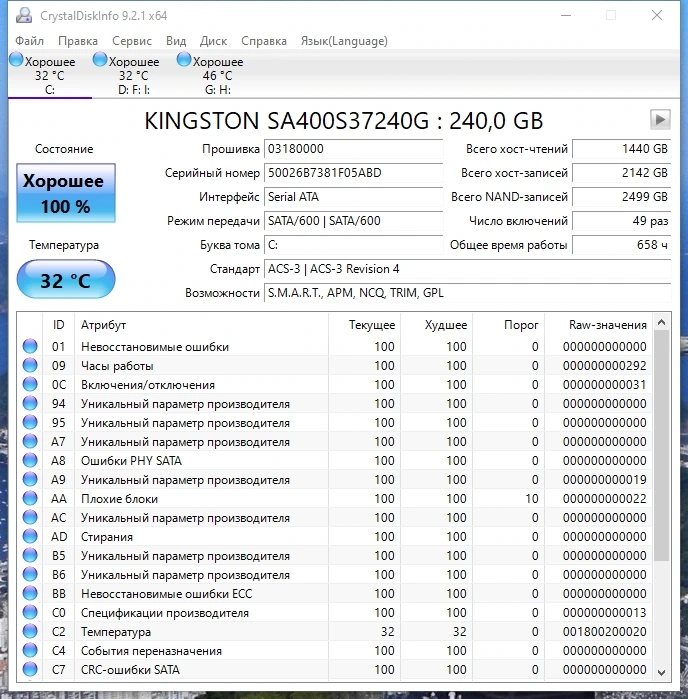Click status icon of Температура row C2
This screenshot has width=688, height=699.
click(x=30, y=631)
